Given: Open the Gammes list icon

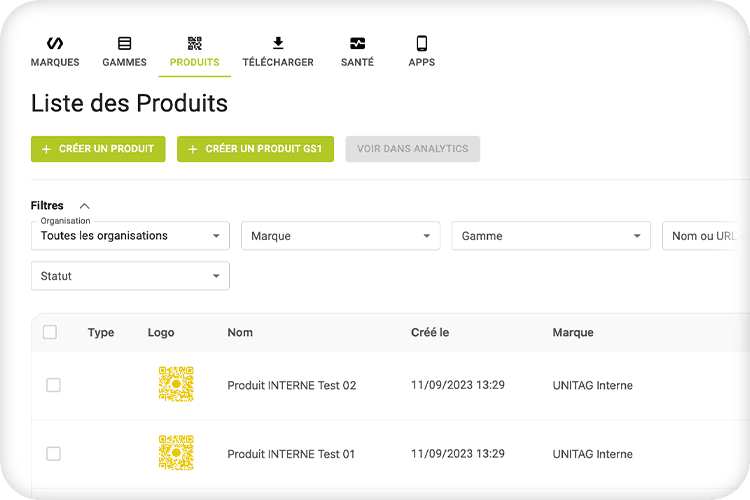Looking at the screenshot, I should coord(124,44).
